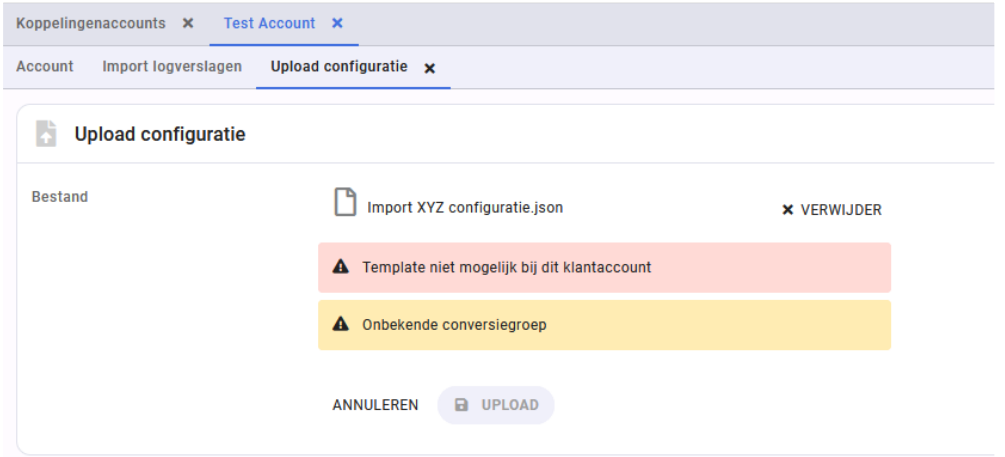Viewport: 1005px width, 457px height.
Task: Open the Import logverslagen sub-tab
Action: (x=172, y=67)
